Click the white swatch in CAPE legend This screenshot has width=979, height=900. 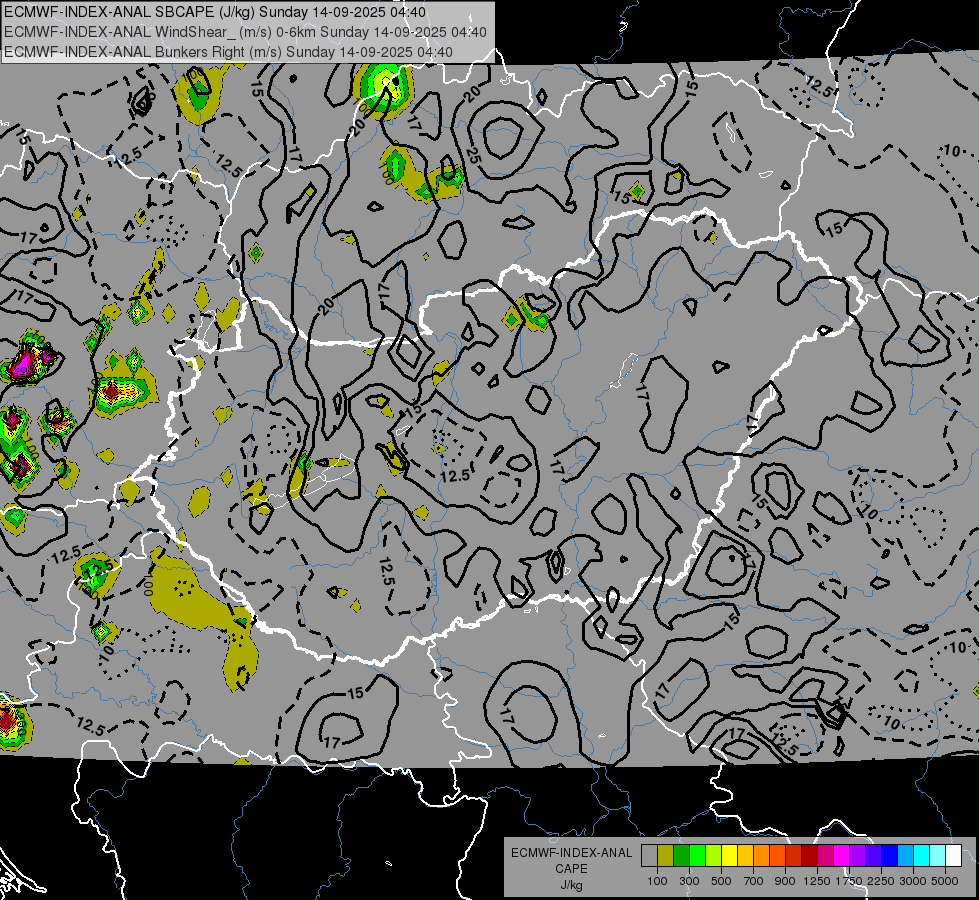coord(953,856)
